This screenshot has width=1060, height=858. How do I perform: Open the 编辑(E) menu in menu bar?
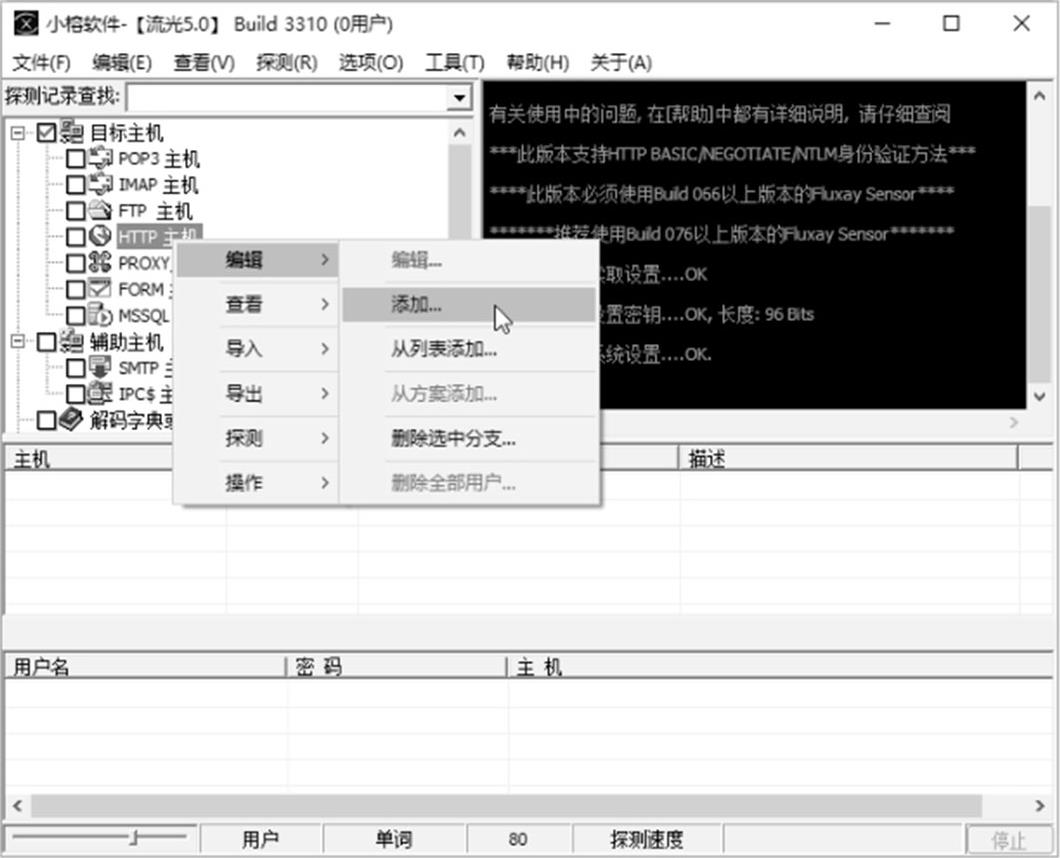(x=122, y=63)
